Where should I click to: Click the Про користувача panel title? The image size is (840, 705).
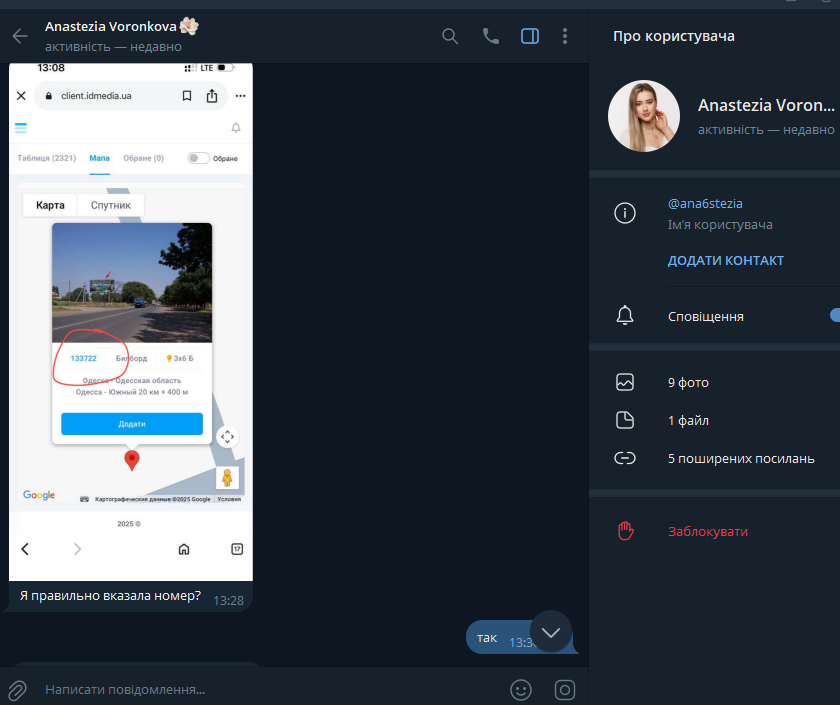673,36
